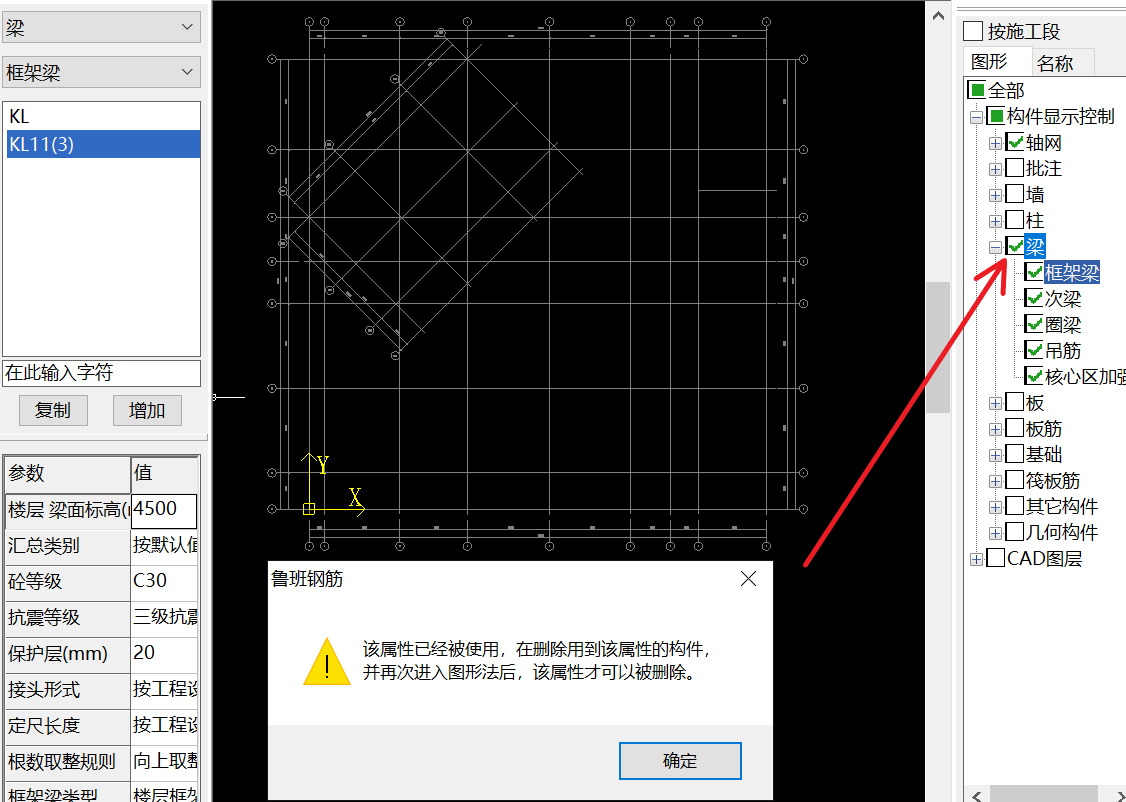
Task: Focus the 在此输入字符 search field
Action: tap(101, 373)
